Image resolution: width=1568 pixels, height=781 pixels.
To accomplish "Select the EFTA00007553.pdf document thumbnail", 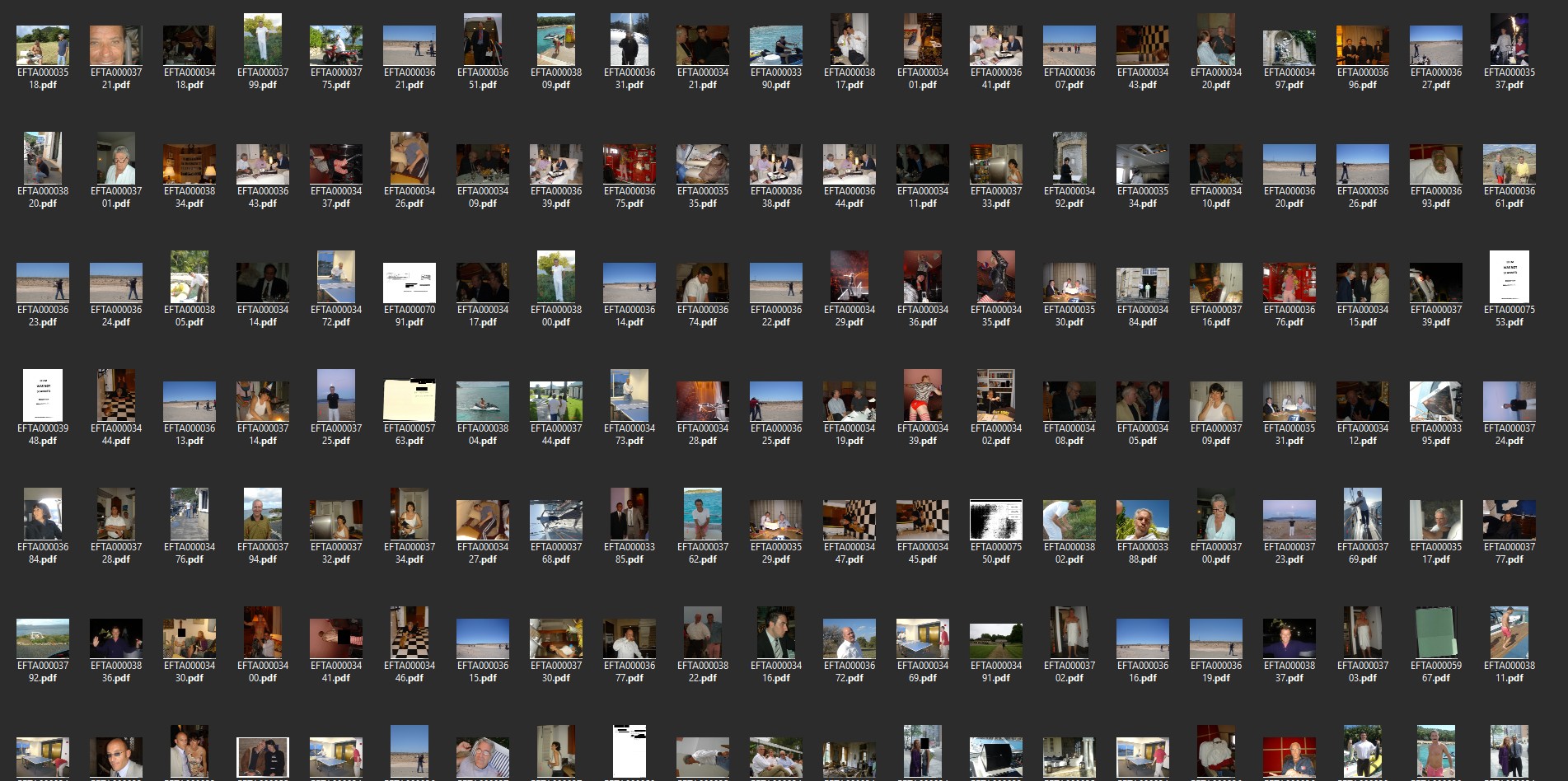I will click(x=1509, y=276).
